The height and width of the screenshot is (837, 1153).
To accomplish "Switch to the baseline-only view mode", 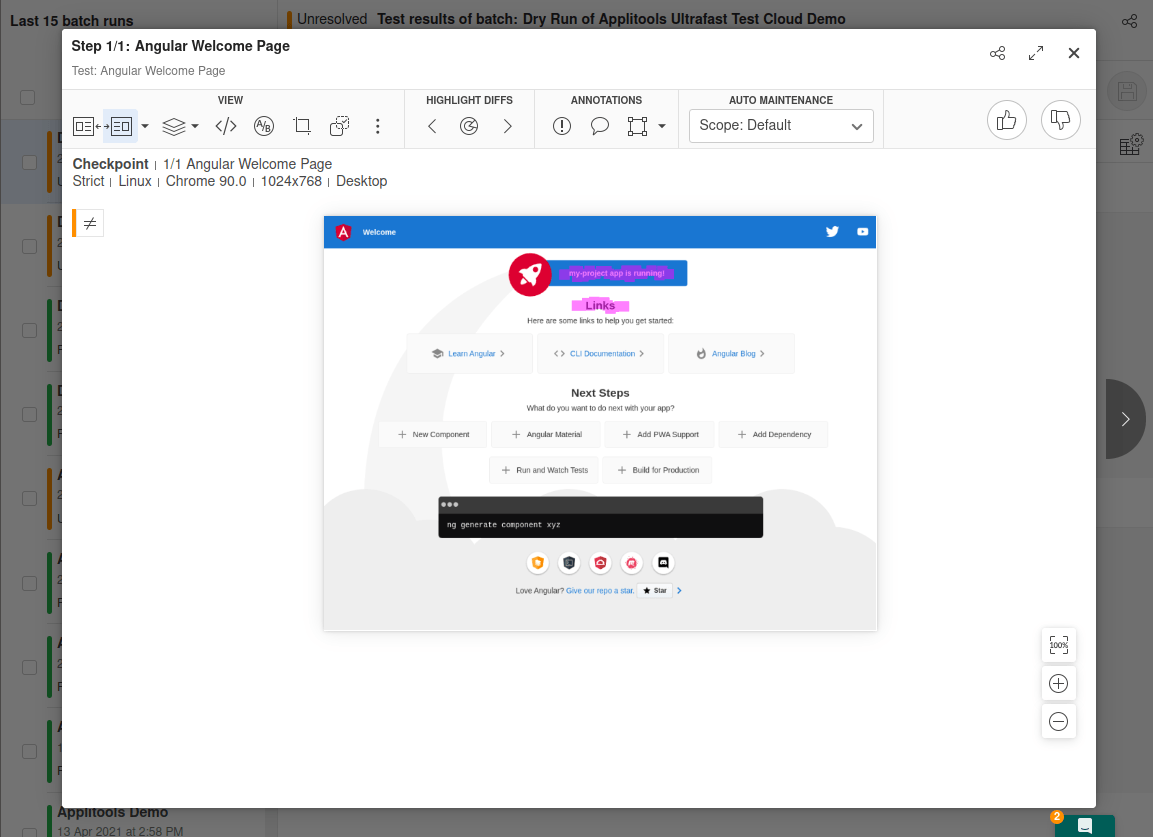I will pos(84,126).
